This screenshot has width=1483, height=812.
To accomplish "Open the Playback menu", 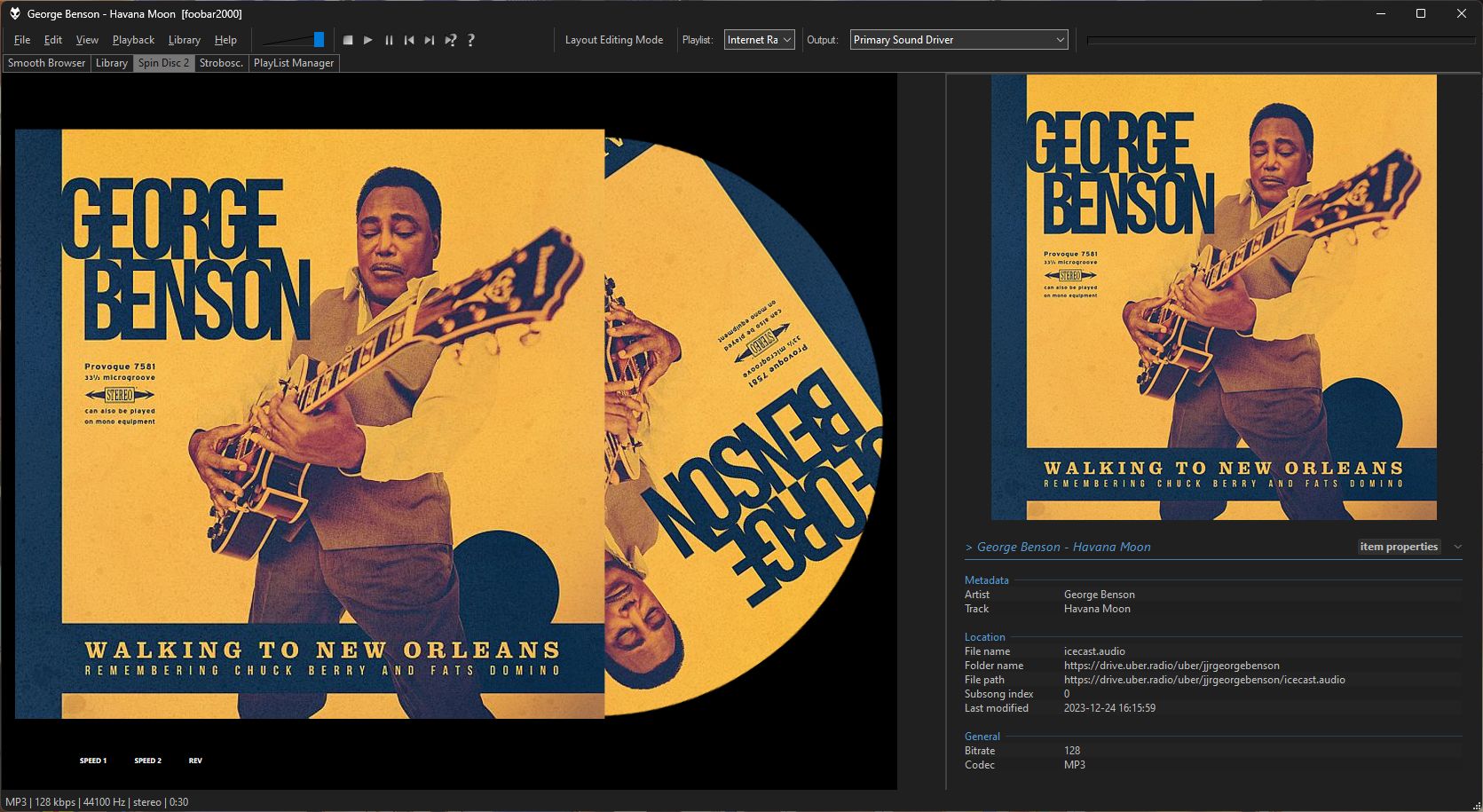I will (x=133, y=40).
